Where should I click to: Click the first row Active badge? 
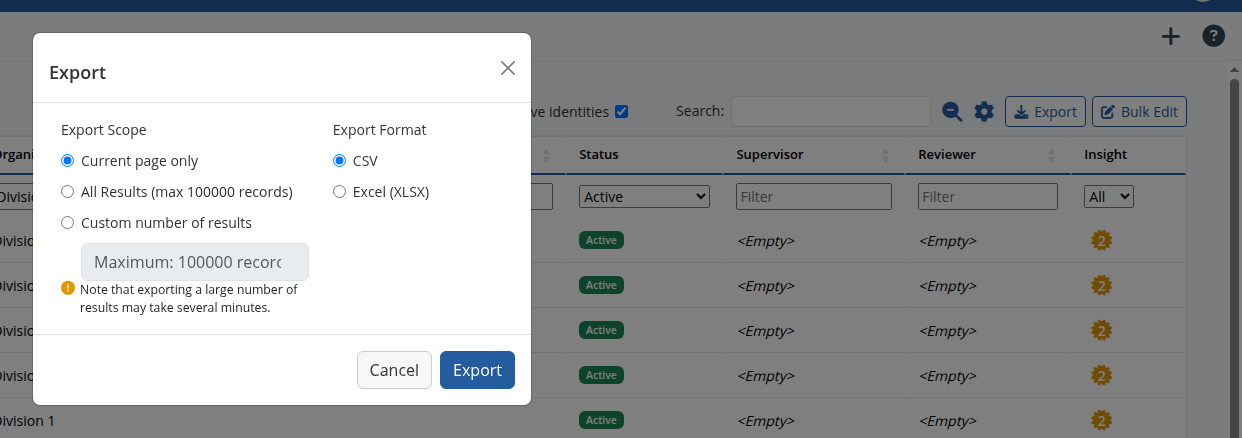(x=601, y=240)
